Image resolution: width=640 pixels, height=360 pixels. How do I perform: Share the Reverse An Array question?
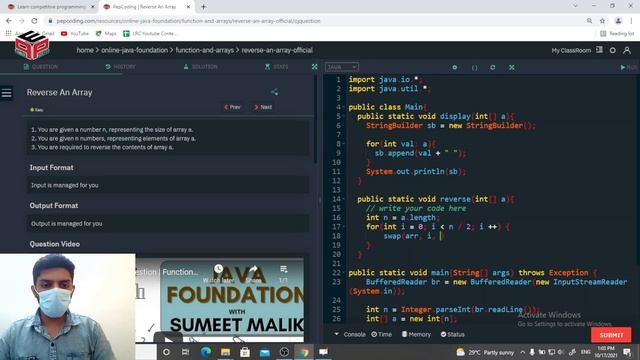coord(274,92)
